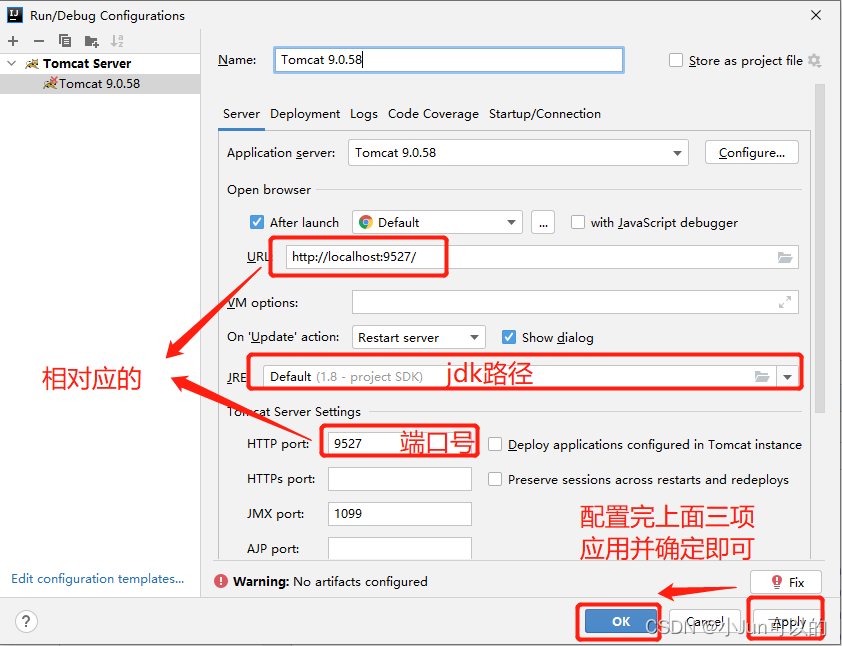The image size is (842, 646).
Task: Check Preserve sessions across restarts and redeploys
Action: (x=495, y=479)
